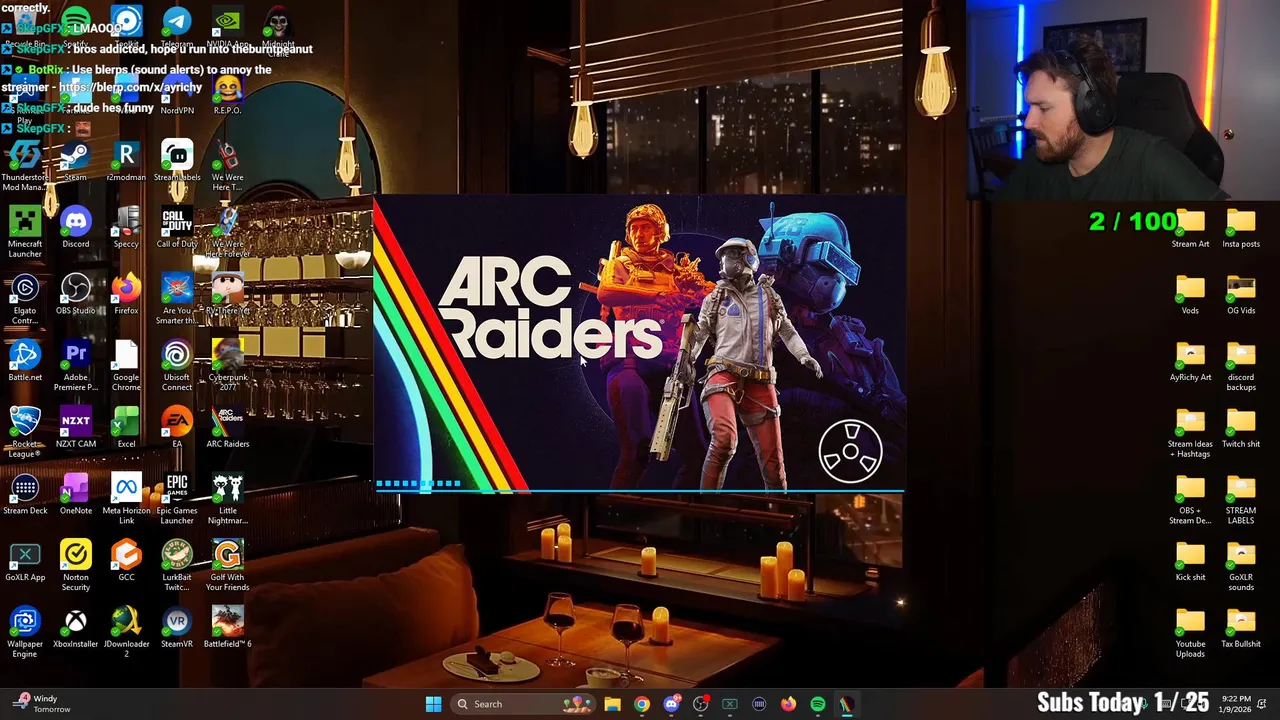The image size is (1280, 720).
Task: Open the Google Chrome desktop icon
Action: [x=126, y=365]
